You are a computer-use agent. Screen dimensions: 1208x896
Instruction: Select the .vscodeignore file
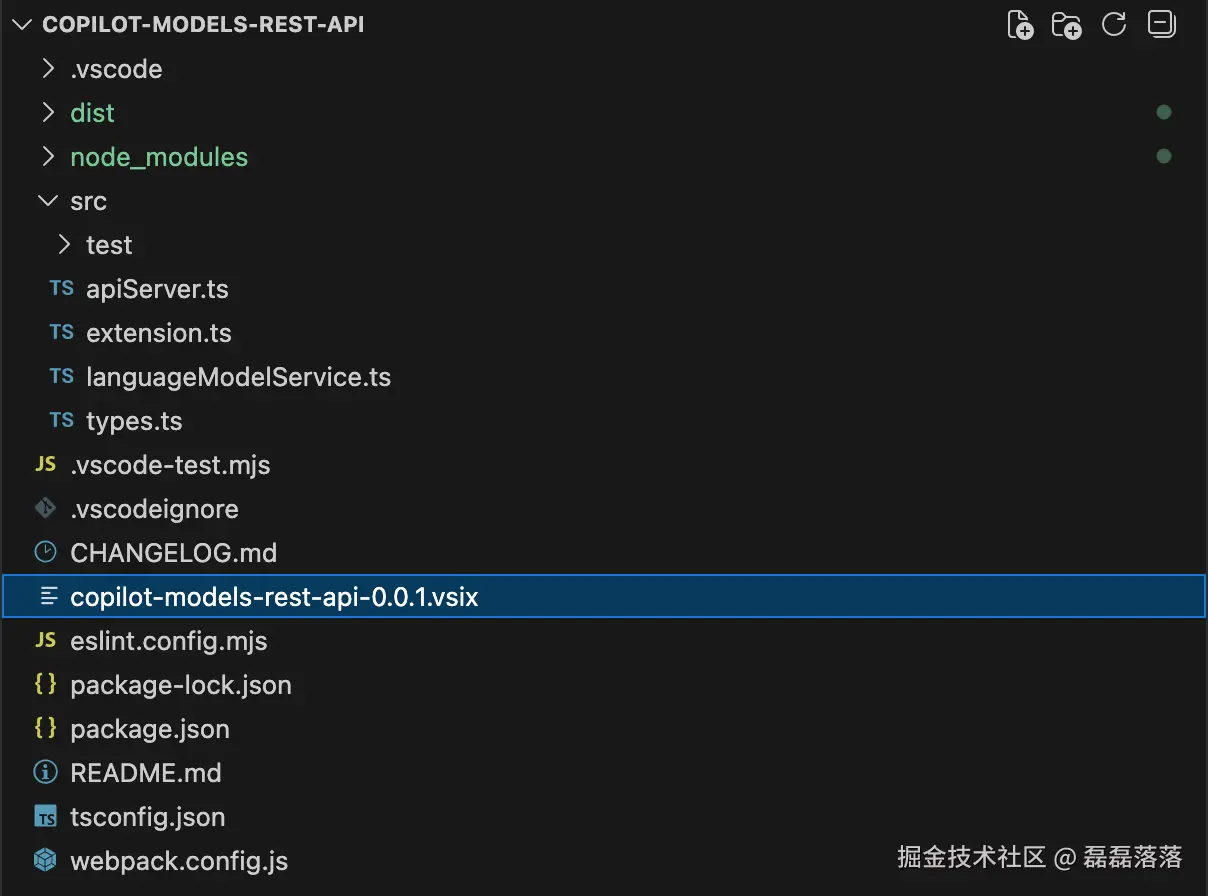click(x=154, y=508)
